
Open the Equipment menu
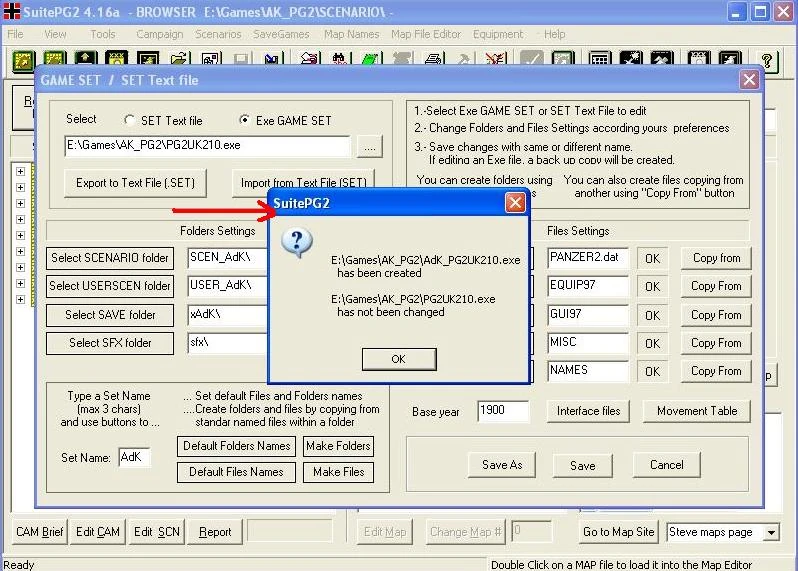point(498,34)
